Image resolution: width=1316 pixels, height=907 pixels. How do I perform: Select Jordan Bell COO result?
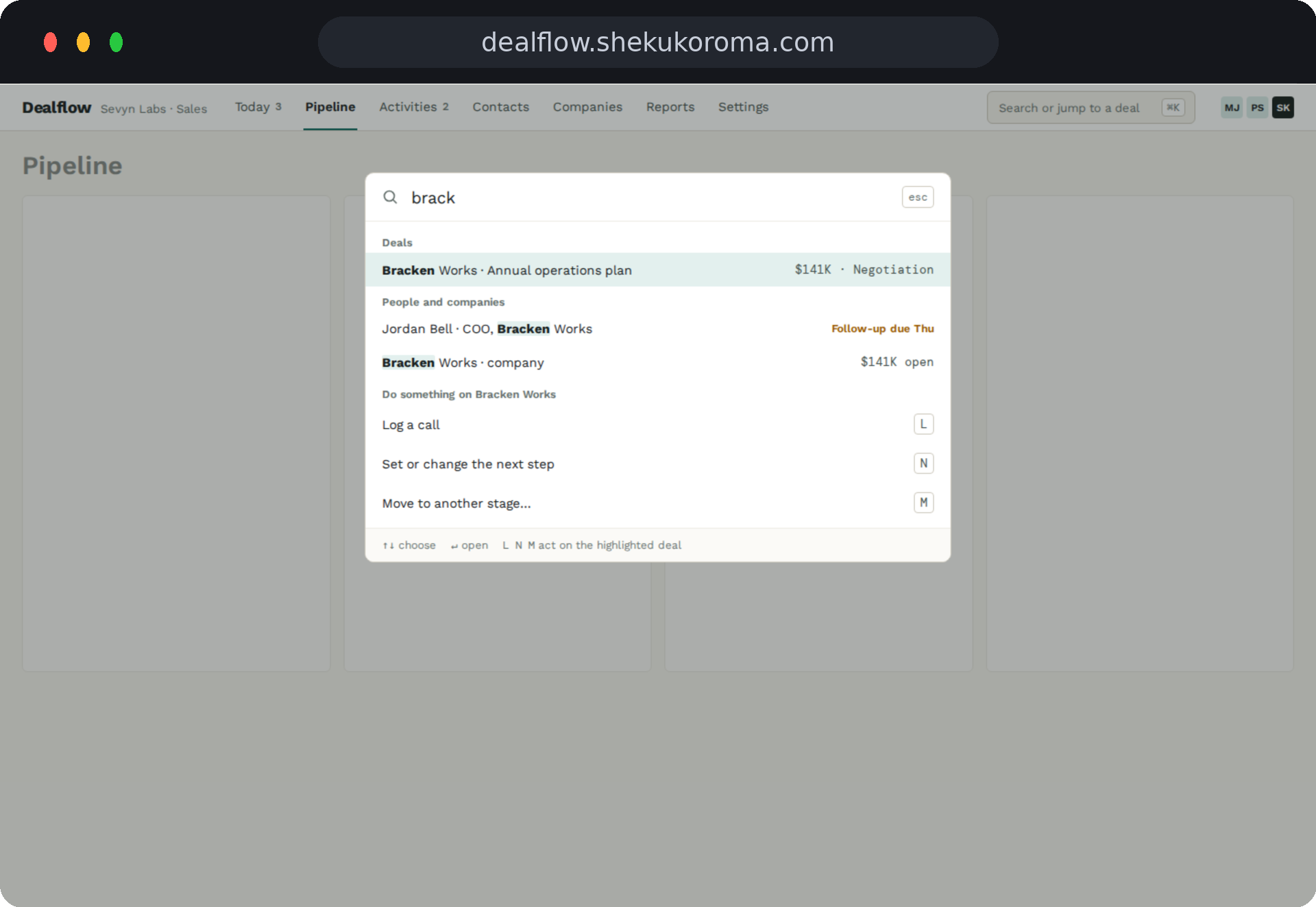pyautogui.click(x=658, y=329)
